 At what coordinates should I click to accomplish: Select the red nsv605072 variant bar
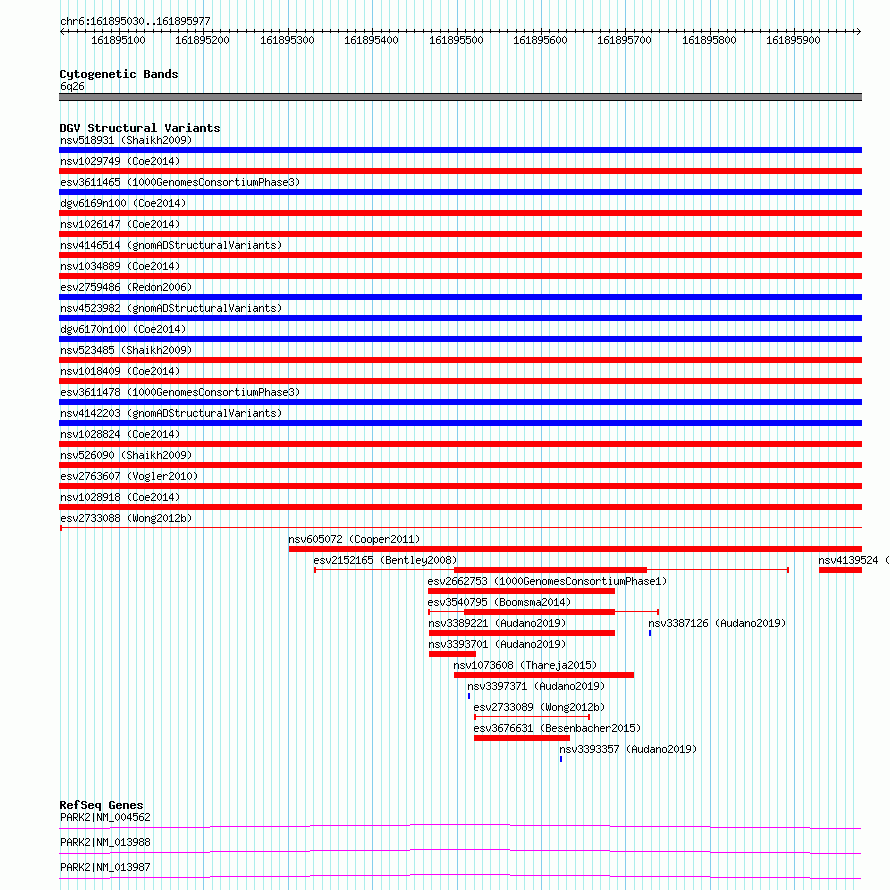click(x=576, y=549)
